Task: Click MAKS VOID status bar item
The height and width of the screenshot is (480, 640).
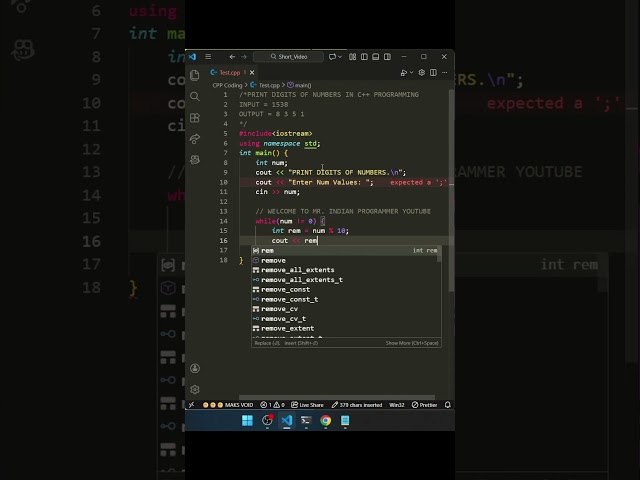Action: pyautogui.click(x=228, y=405)
